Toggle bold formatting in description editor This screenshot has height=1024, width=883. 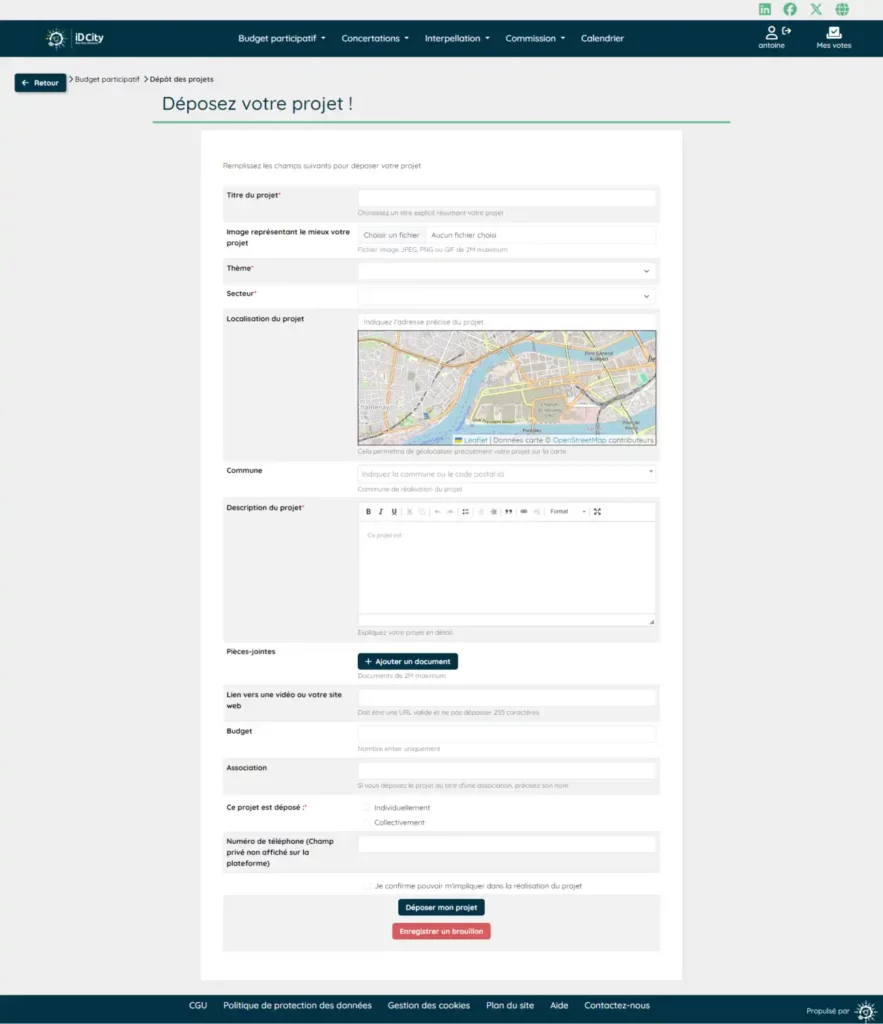[x=368, y=512]
